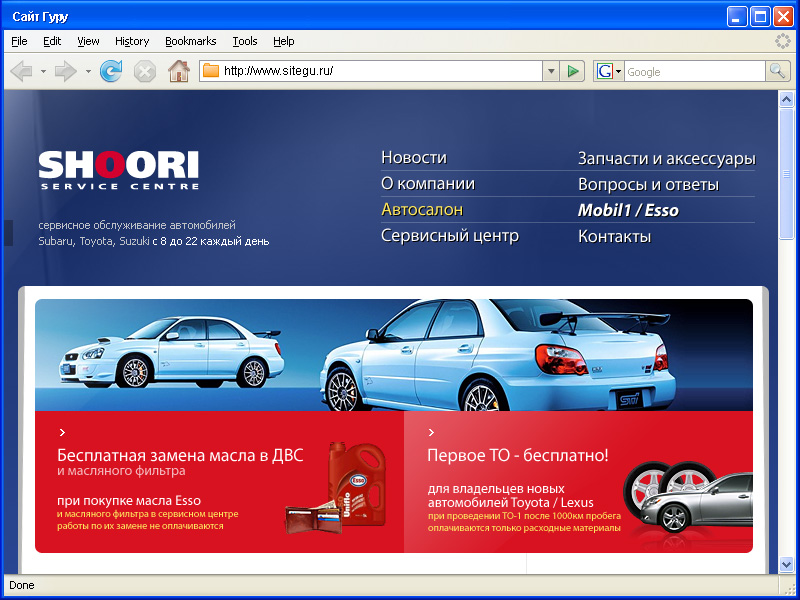Screen dimensions: 800x600
Task: Click the arrow above the oil change offer
Action: (62, 433)
